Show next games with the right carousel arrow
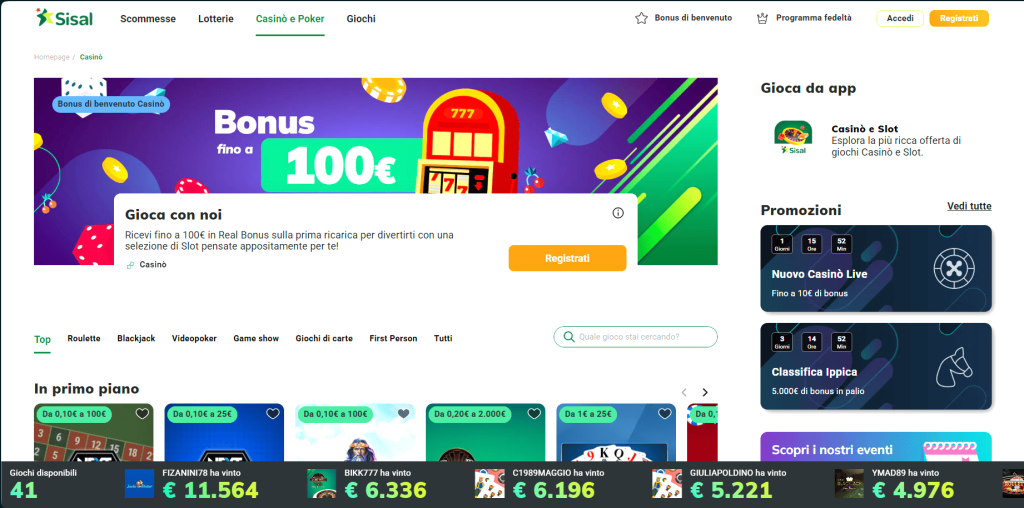This screenshot has height=508, width=1024. pyautogui.click(x=705, y=392)
